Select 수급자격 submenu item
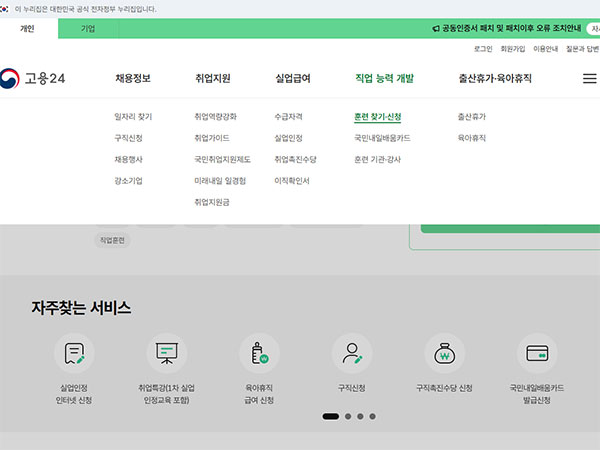The image size is (600, 450). (x=289, y=117)
